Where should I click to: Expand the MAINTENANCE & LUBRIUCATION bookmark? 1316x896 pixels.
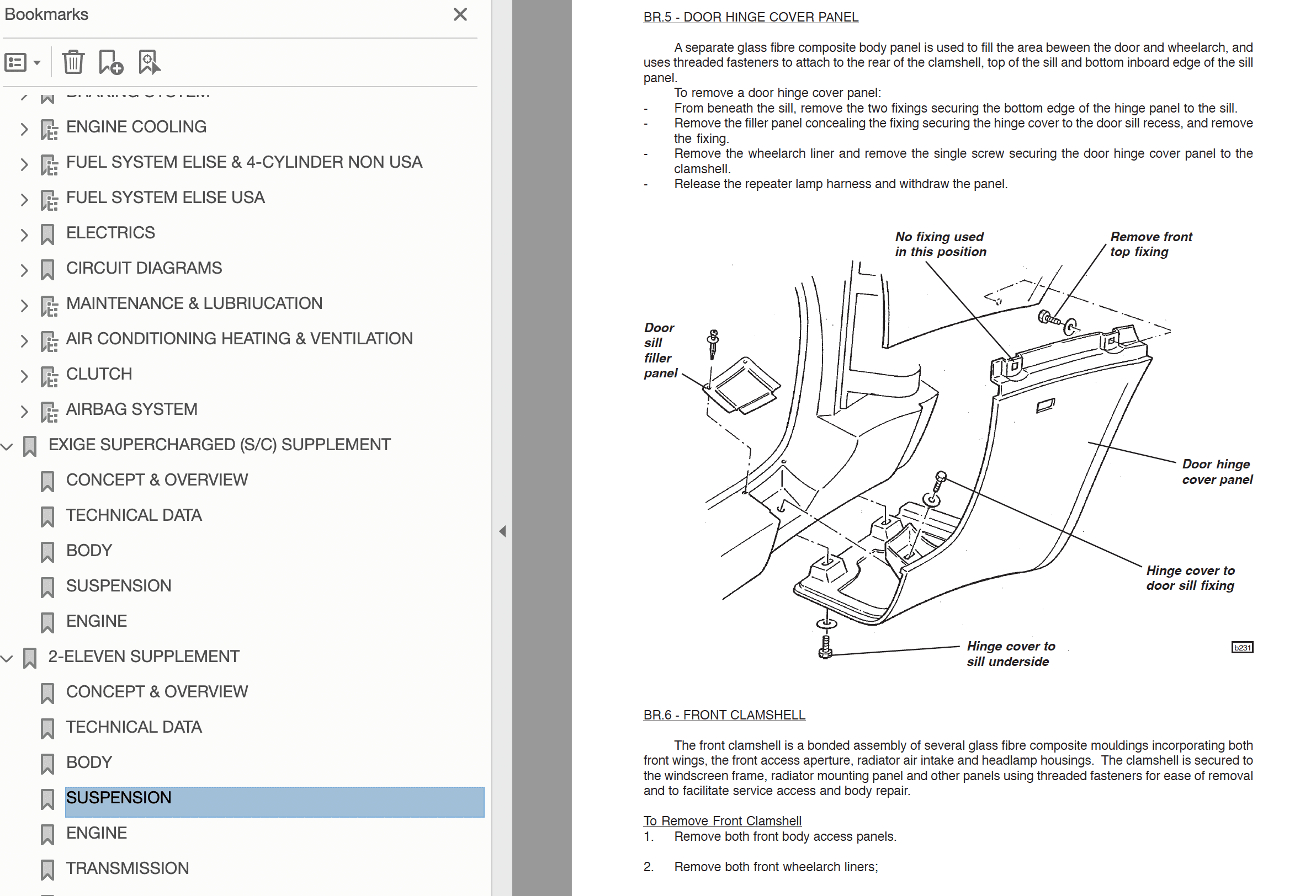pos(24,306)
